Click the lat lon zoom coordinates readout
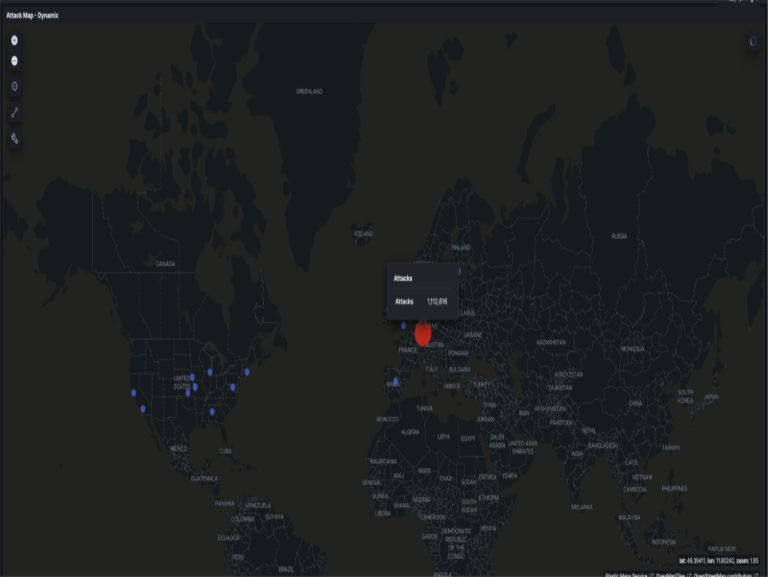 click(x=720, y=561)
